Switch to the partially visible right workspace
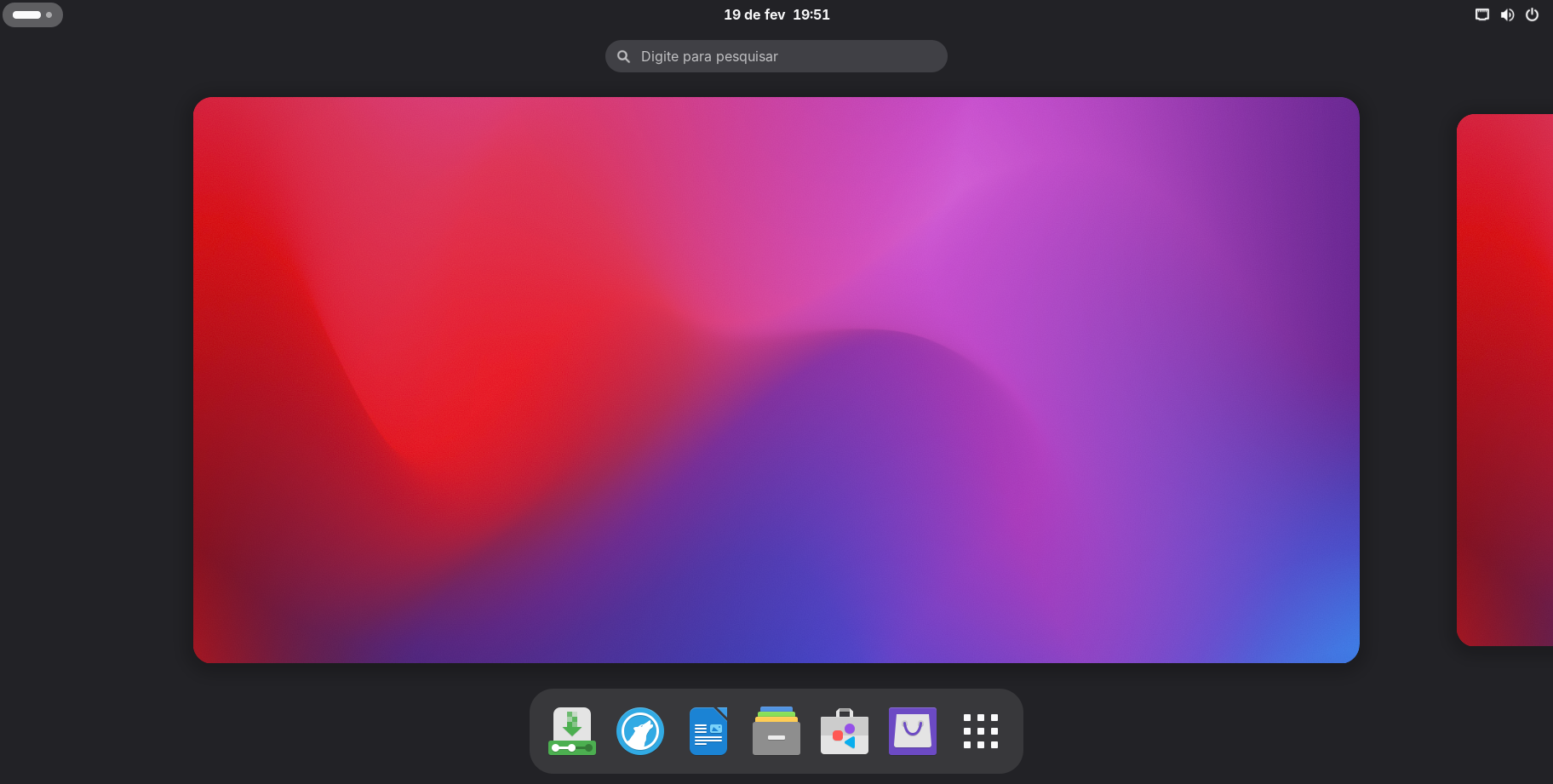1553x784 pixels. coord(1505,380)
